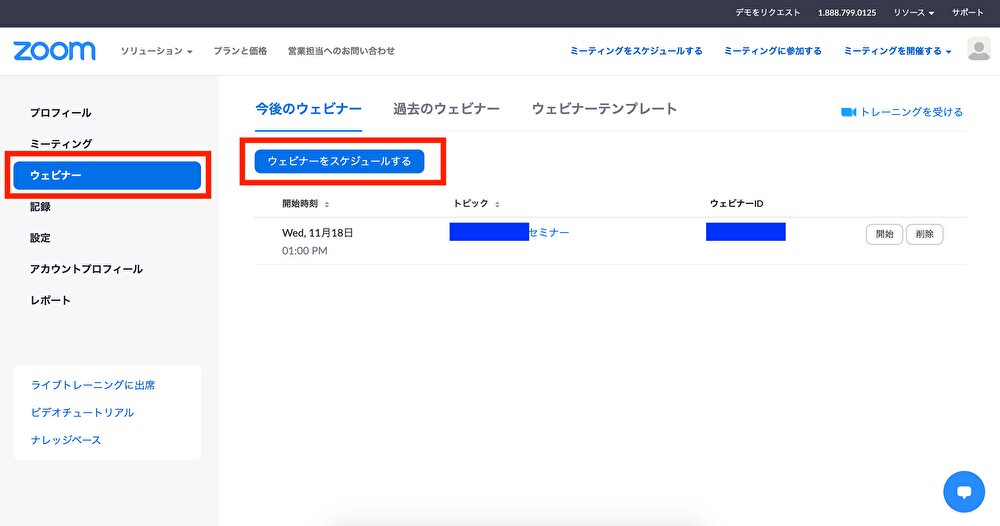The width and height of the screenshot is (1000, 526).
Task: Open the chat support bubble icon
Action: pyautogui.click(x=964, y=492)
